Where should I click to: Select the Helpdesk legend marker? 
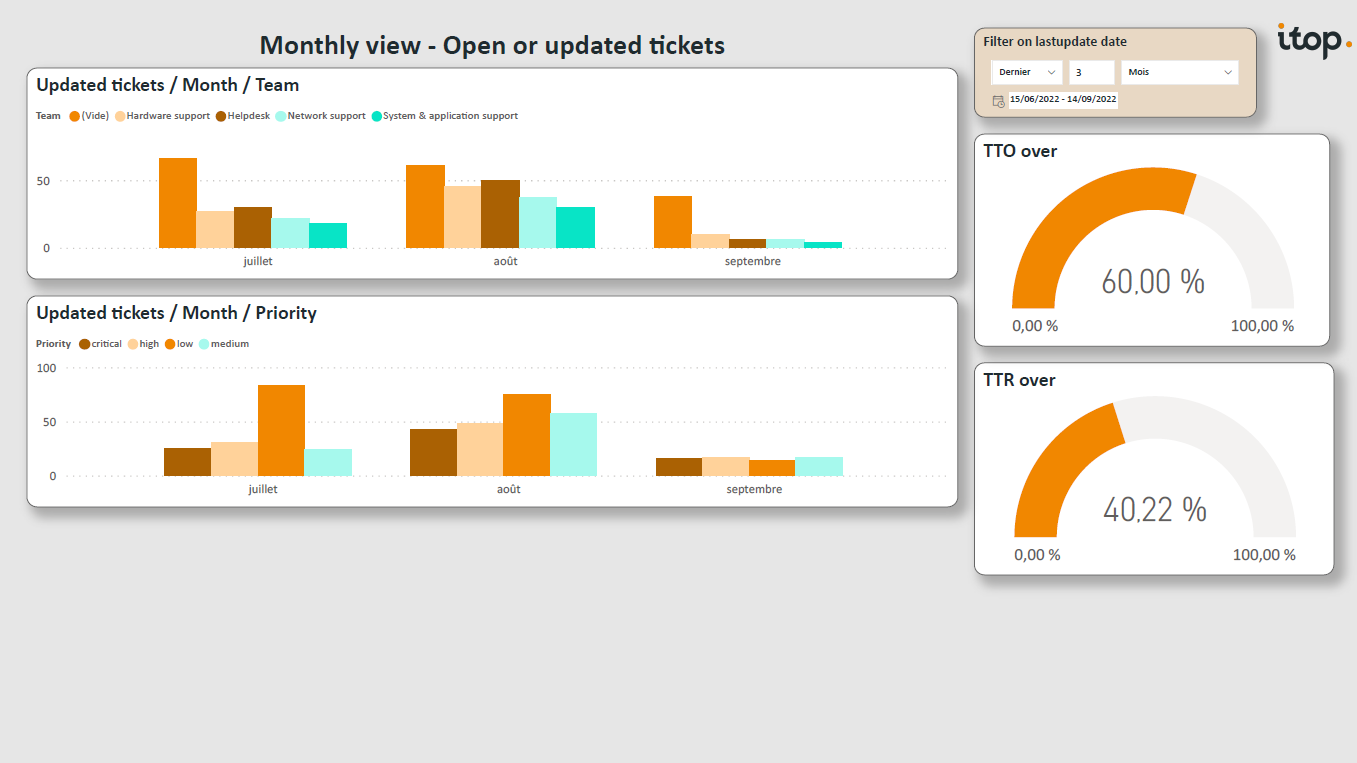point(221,116)
